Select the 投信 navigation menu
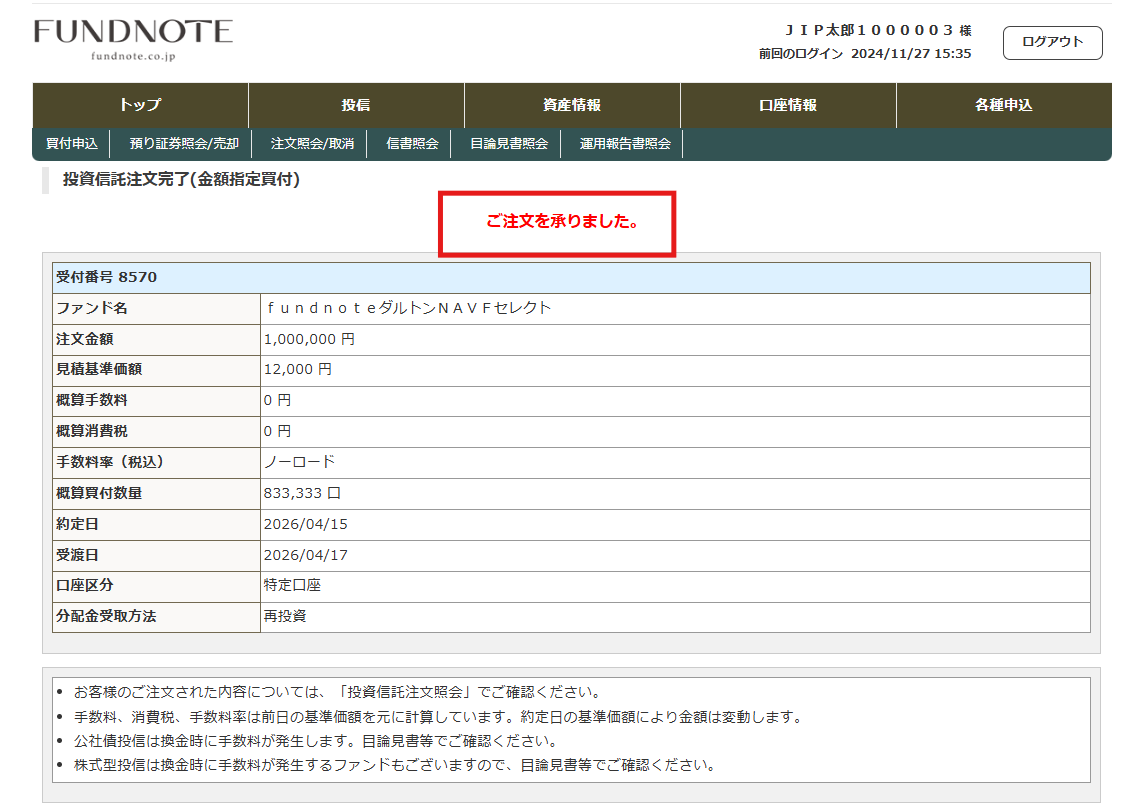The width and height of the screenshot is (1124, 807). (x=356, y=105)
